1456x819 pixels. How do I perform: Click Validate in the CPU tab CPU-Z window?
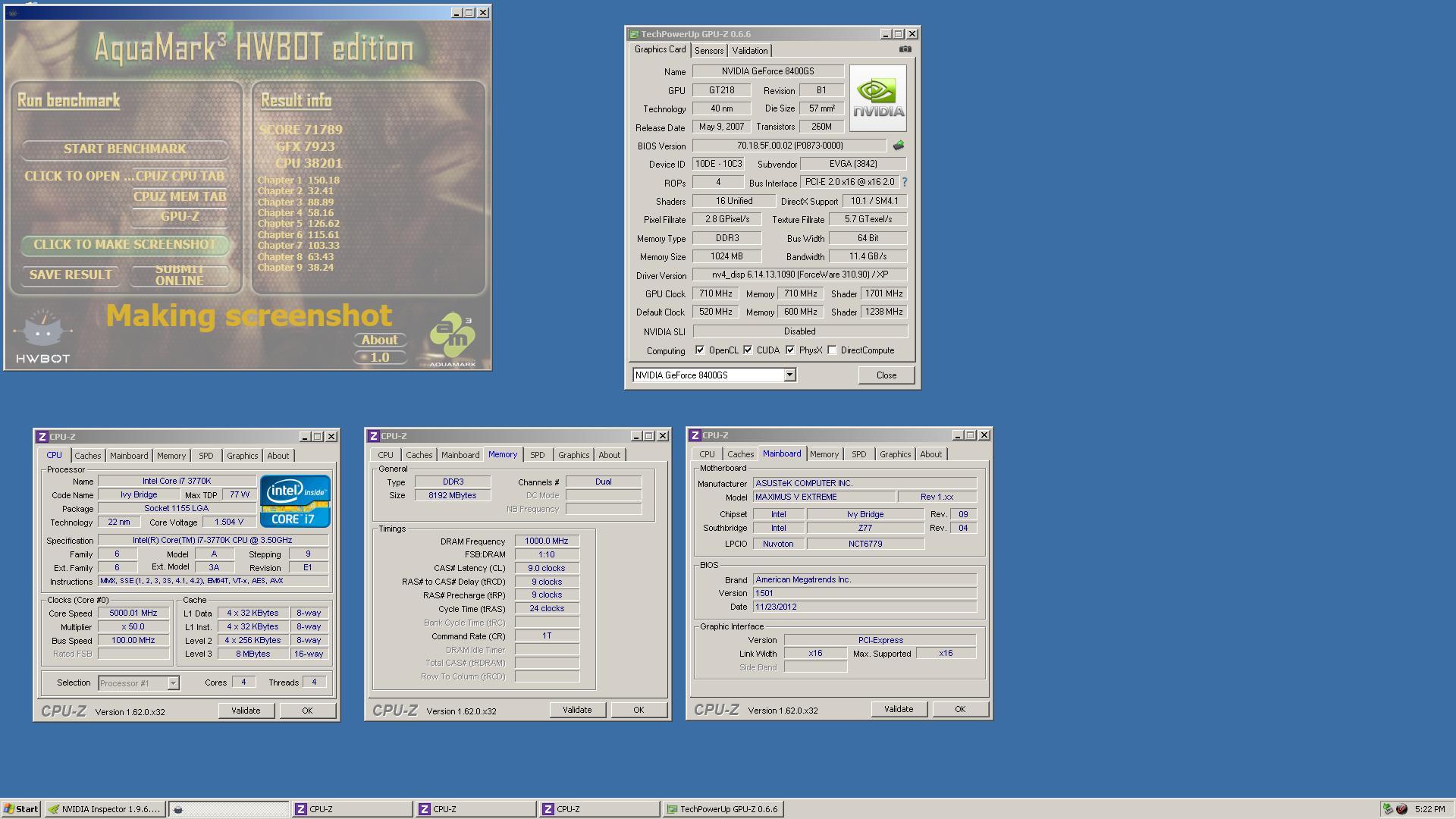point(246,711)
